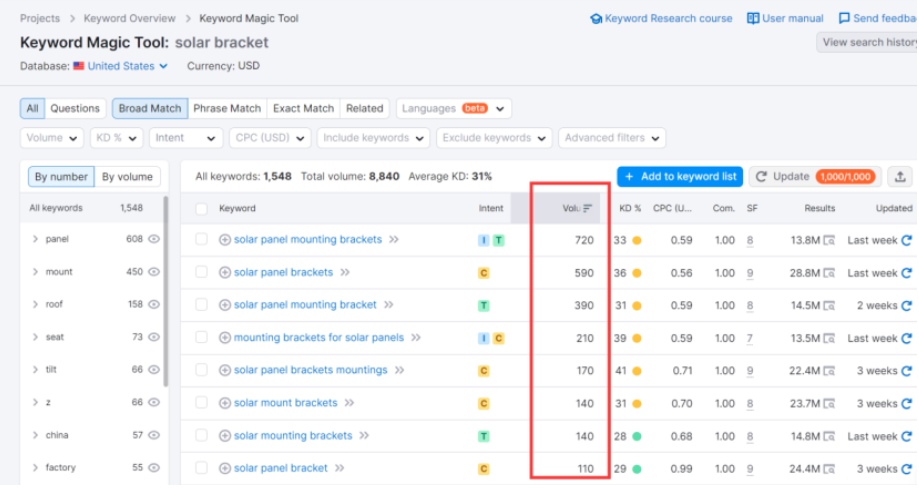Click double-arrow icon next to 'solar panel bracket'
This screenshot has width=919, height=492.
[x=340, y=468]
